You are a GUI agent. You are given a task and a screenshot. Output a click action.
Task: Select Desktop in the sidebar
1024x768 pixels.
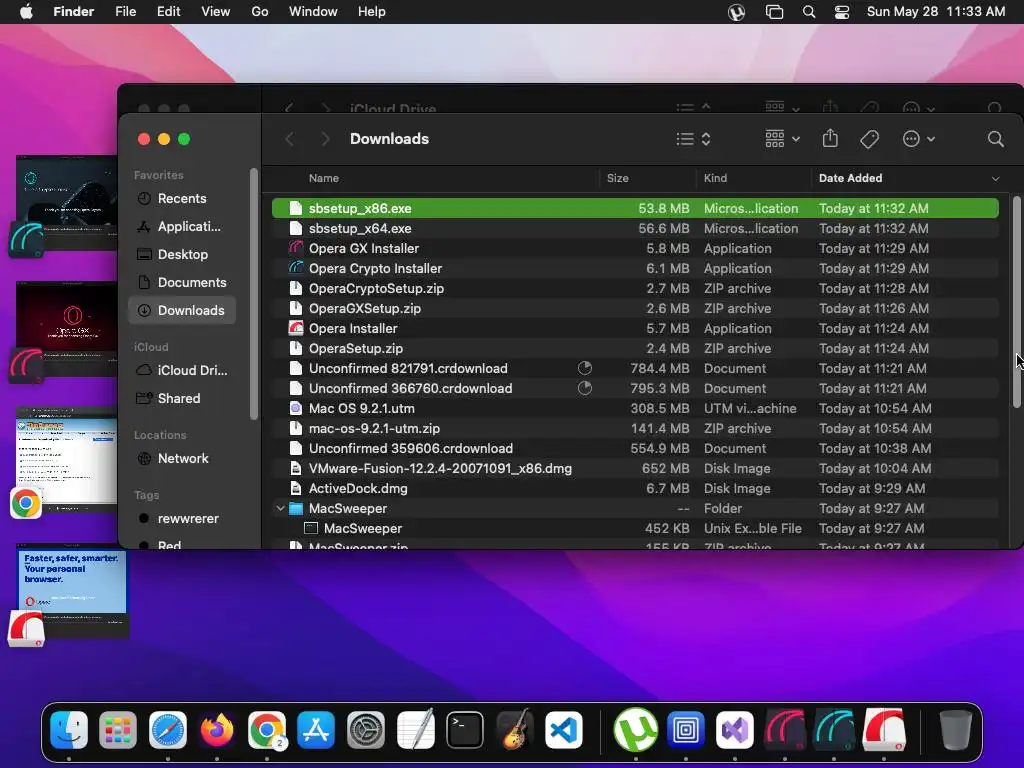pos(182,255)
